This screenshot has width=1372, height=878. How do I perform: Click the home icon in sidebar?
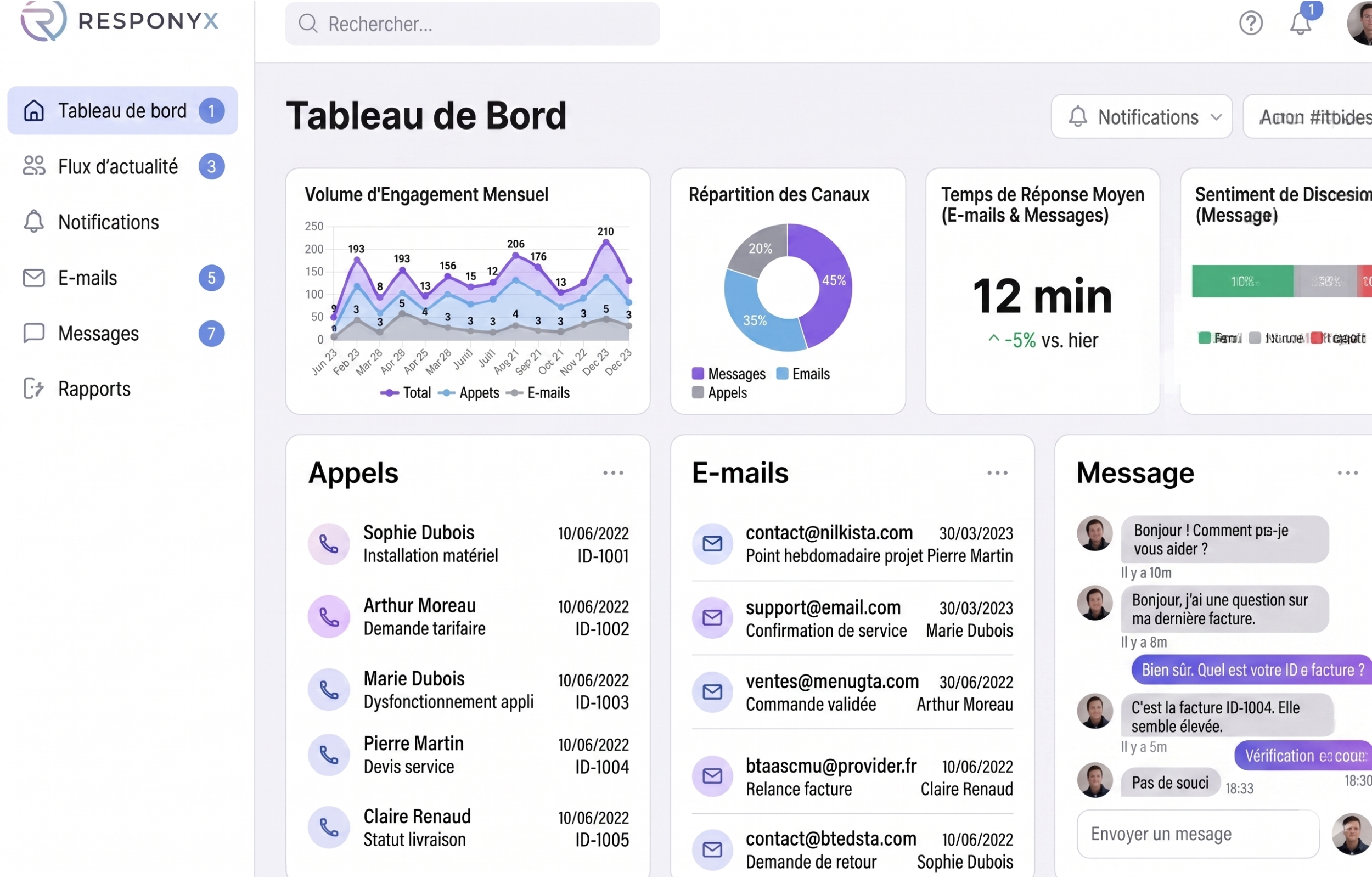click(x=33, y=111)
